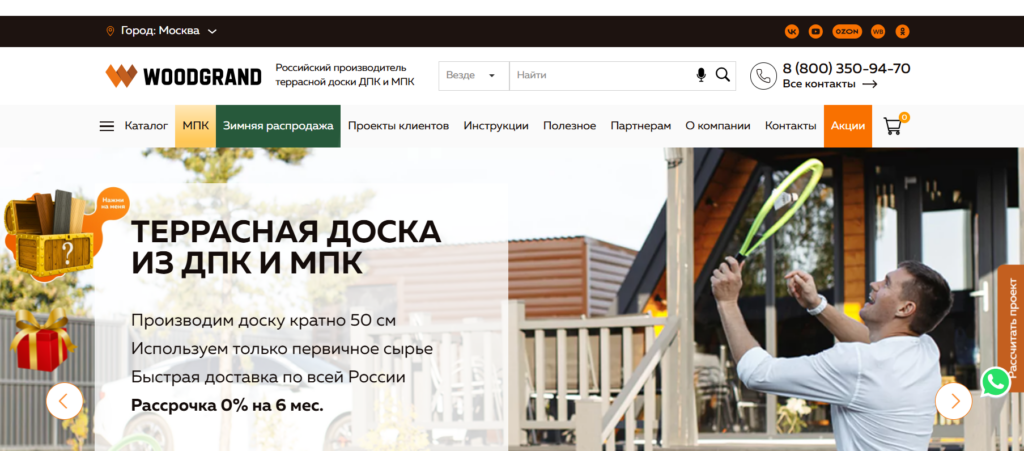Open the VK social network icon

tap(792, 31)
